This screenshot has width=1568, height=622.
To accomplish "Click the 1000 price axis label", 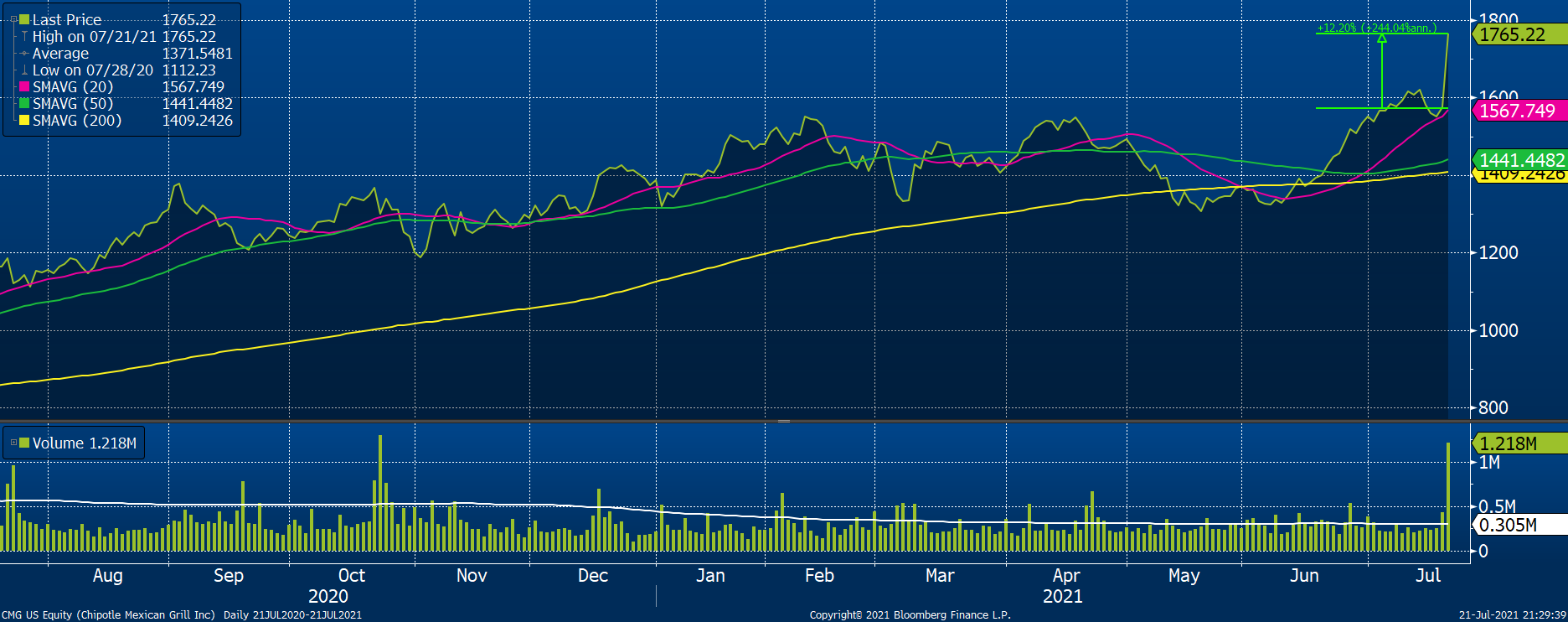I will point(1498,330).
